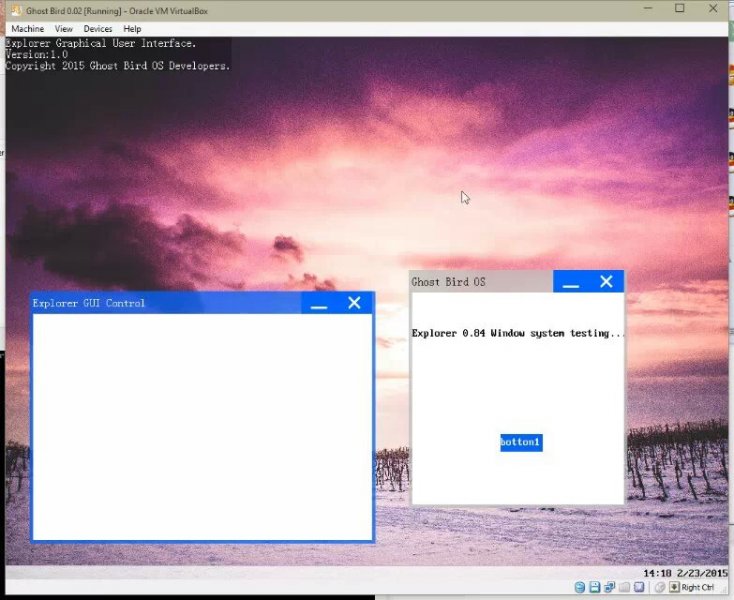Close the Oracle VM VirtualBox window
The width and height of the screenshot is (734, 600).
713,8
